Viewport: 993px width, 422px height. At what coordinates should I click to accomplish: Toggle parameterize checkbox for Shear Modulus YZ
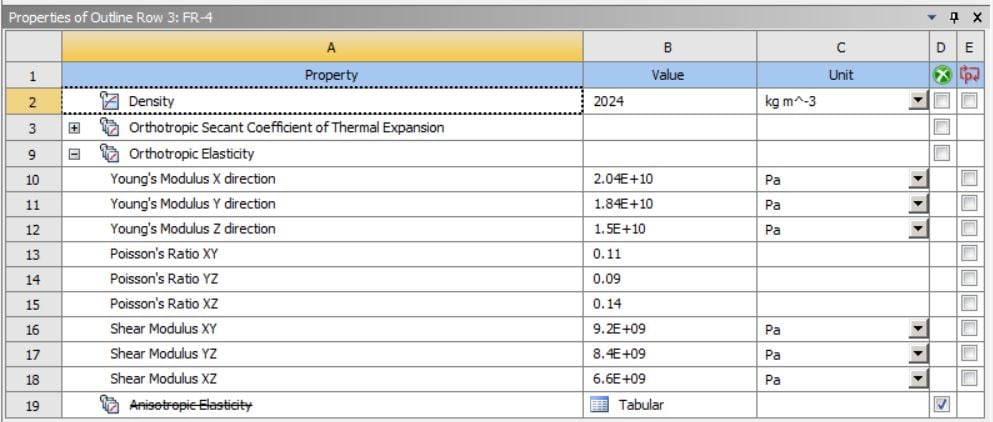[x=968, y=353]
